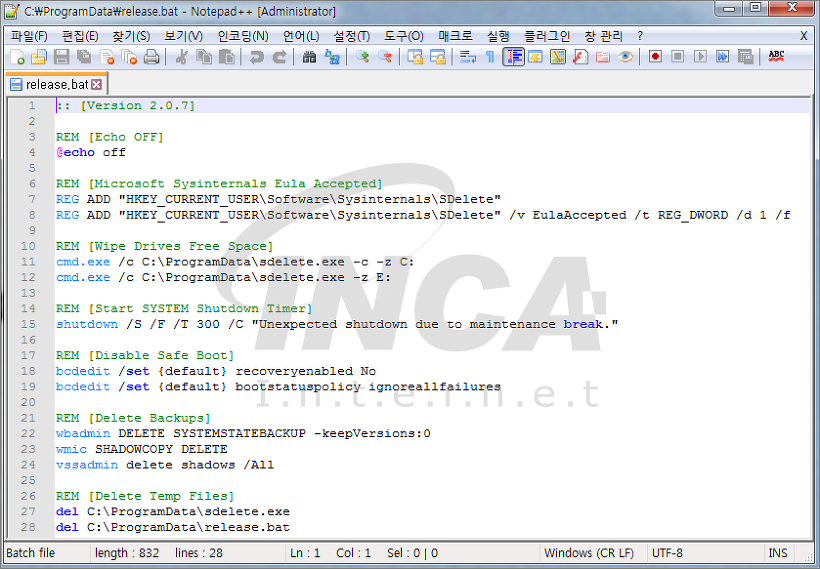
Task: Save the current recorded macro icon
Action: (745, 56)
